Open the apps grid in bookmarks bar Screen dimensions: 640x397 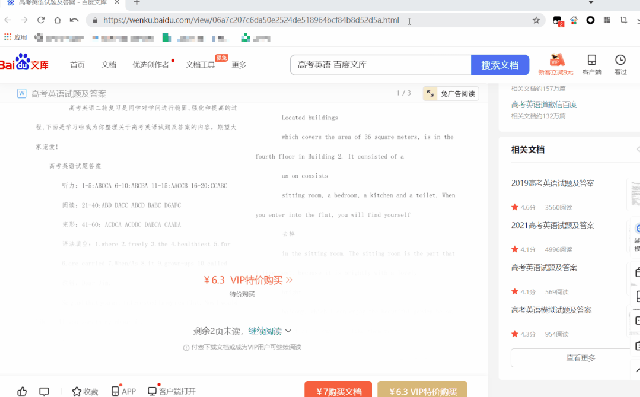[7, 37]
